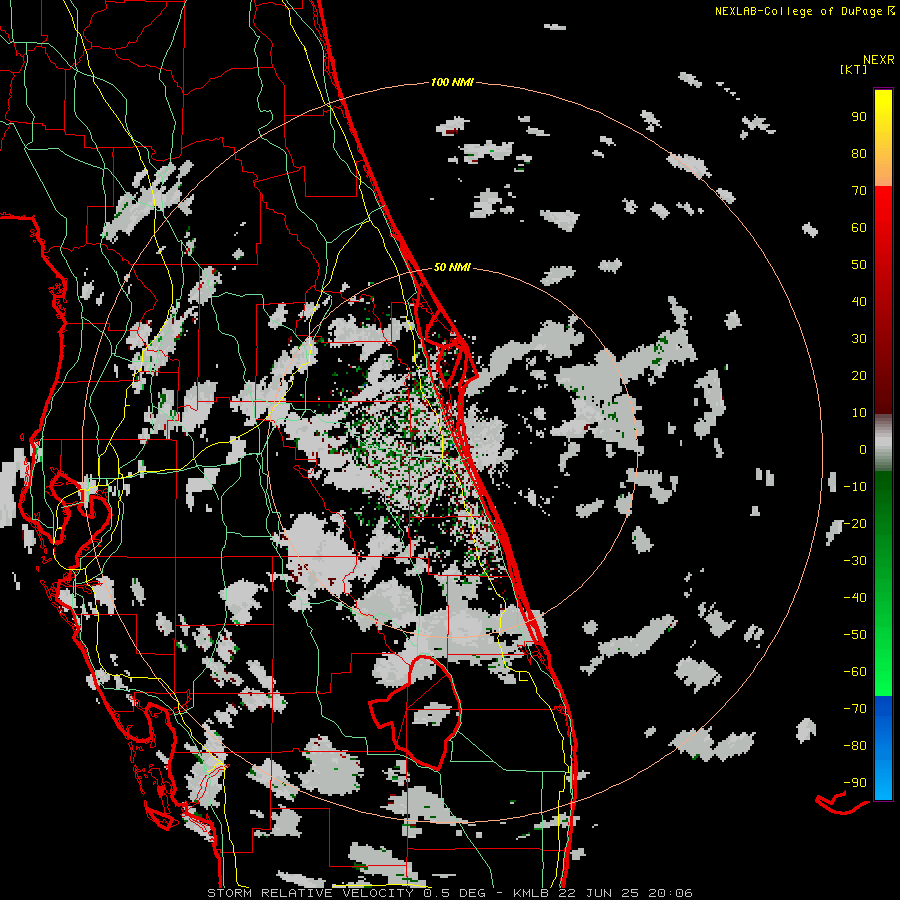Pick the gray zero-velocity segment of the color bar
Image resolution: width=900 pixels, height=900 pixels.
click(x=883, y=442)
